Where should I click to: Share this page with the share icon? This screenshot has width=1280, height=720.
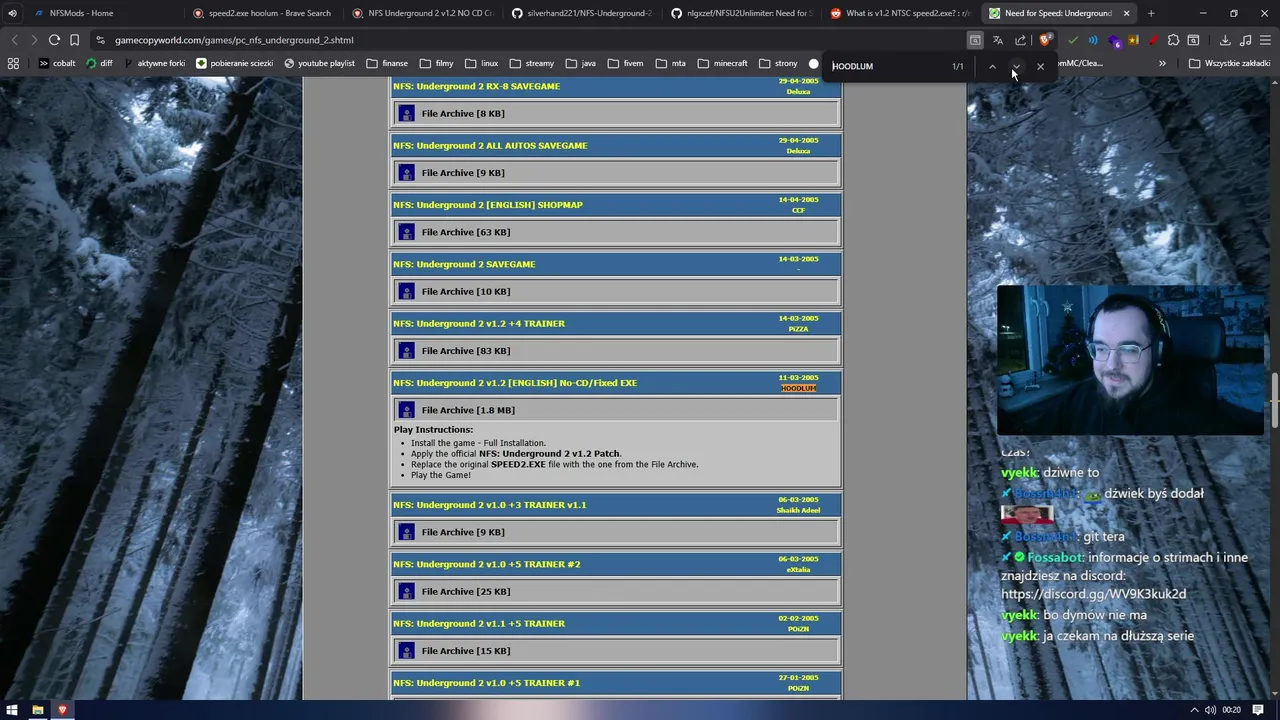pos(1020,40)
